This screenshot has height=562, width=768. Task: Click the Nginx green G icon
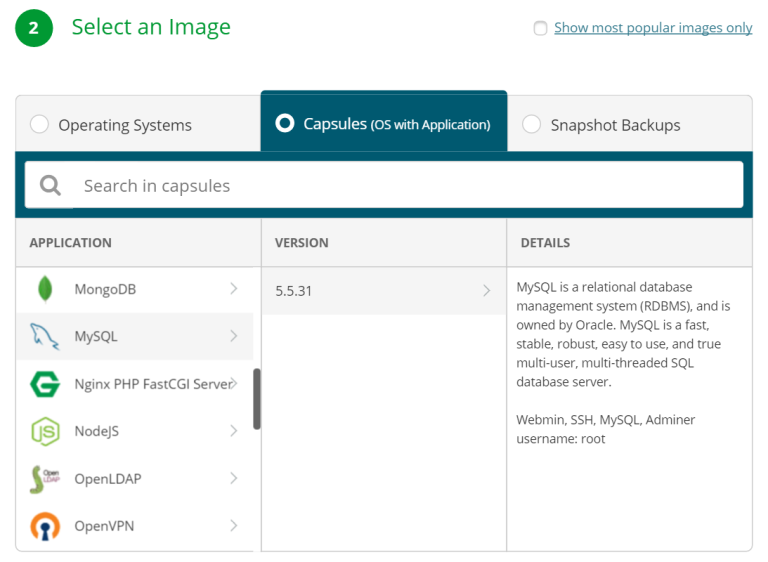(x=44, y=384)
